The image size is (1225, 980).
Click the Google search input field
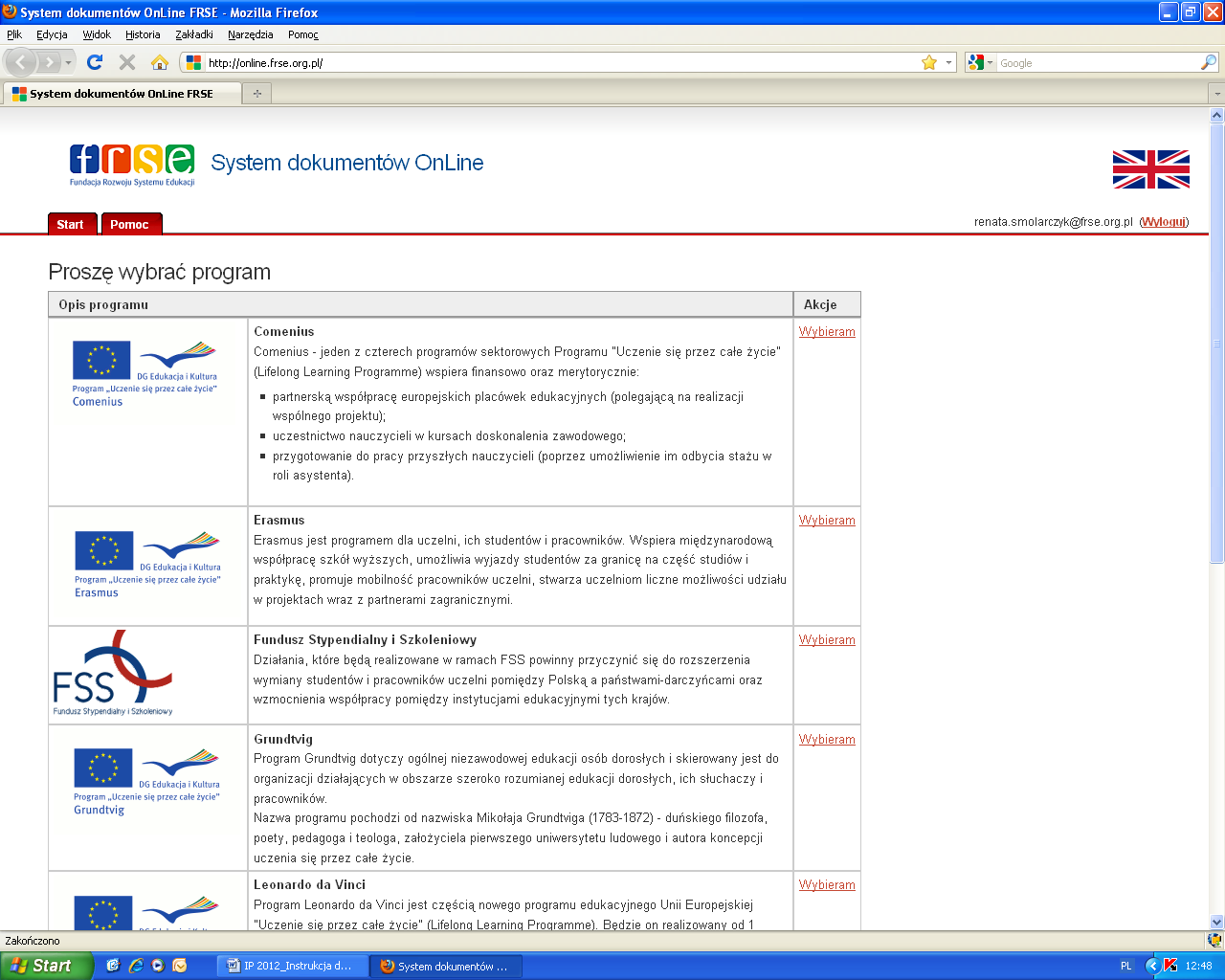1097,62
